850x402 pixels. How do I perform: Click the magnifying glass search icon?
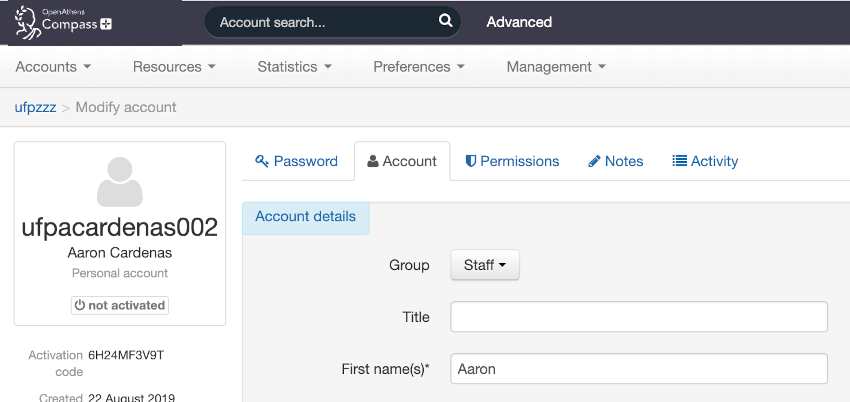(x=445, y=21)
